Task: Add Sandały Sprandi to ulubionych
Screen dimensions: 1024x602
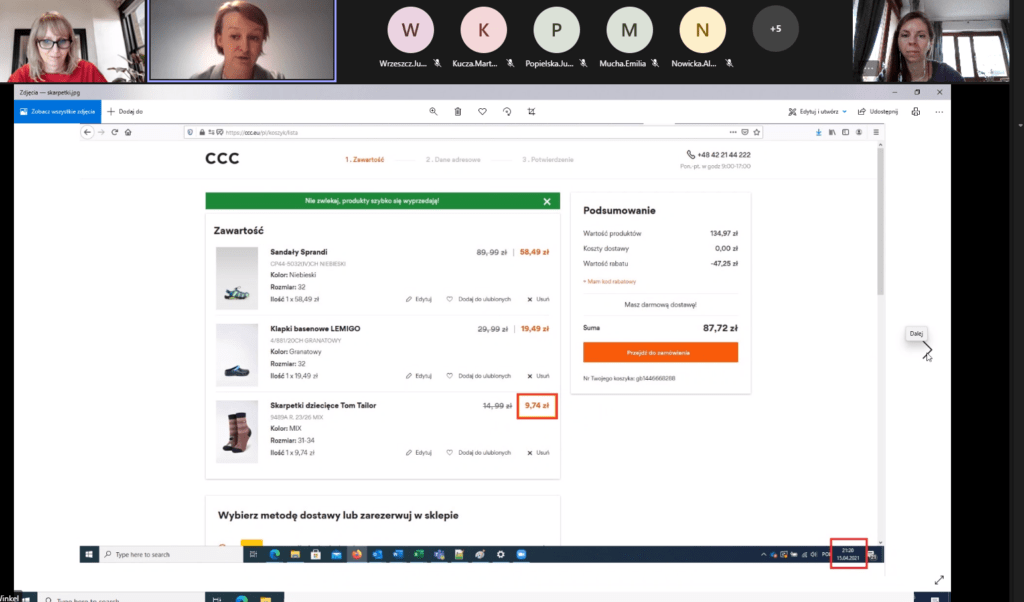Action: point(479,299)
